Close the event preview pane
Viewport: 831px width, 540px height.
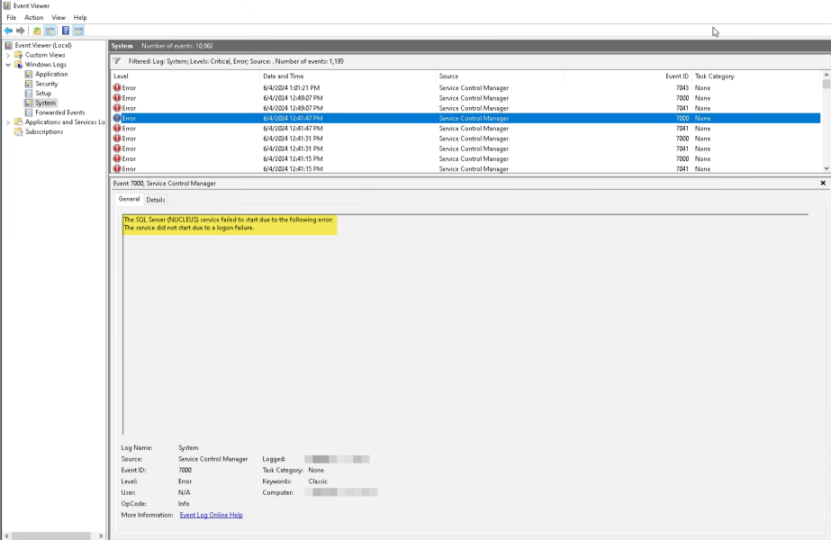pyautogui.click(x=823, y=183)
